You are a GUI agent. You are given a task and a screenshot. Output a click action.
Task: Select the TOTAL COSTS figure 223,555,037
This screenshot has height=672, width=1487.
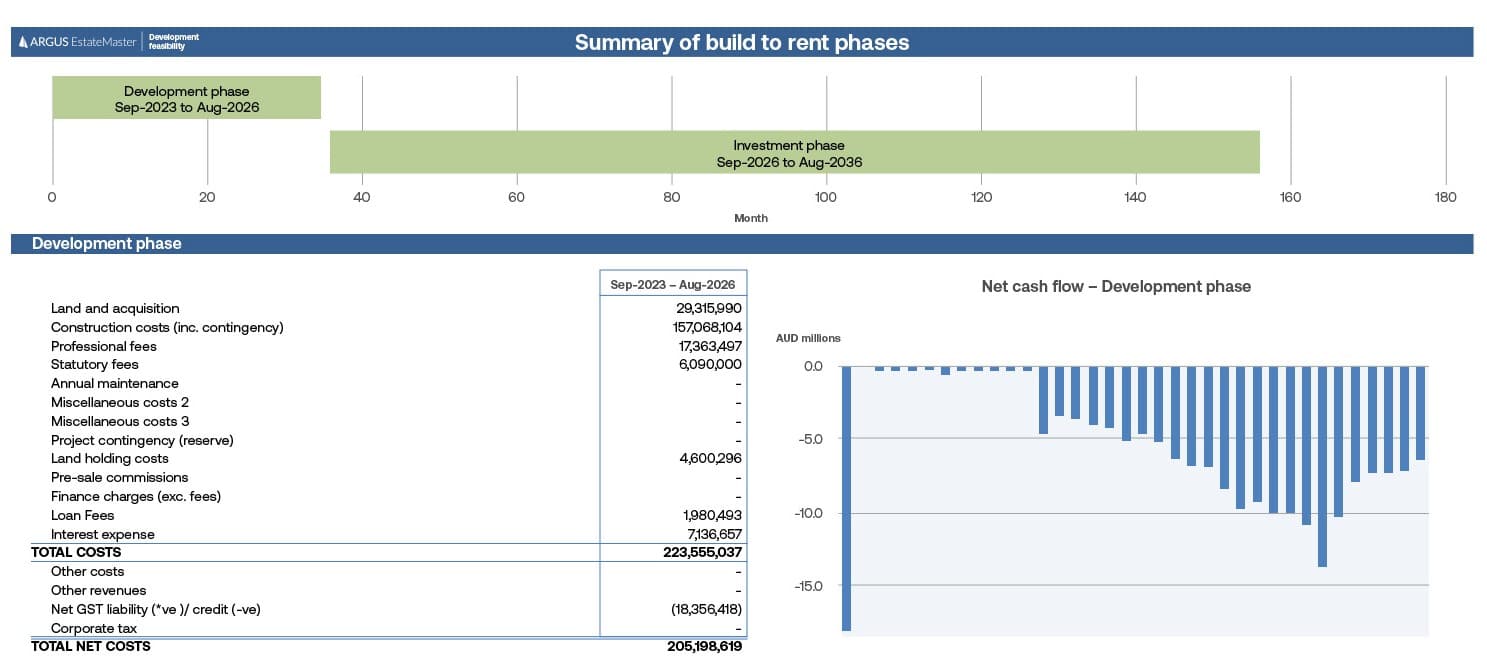(702, 552)
